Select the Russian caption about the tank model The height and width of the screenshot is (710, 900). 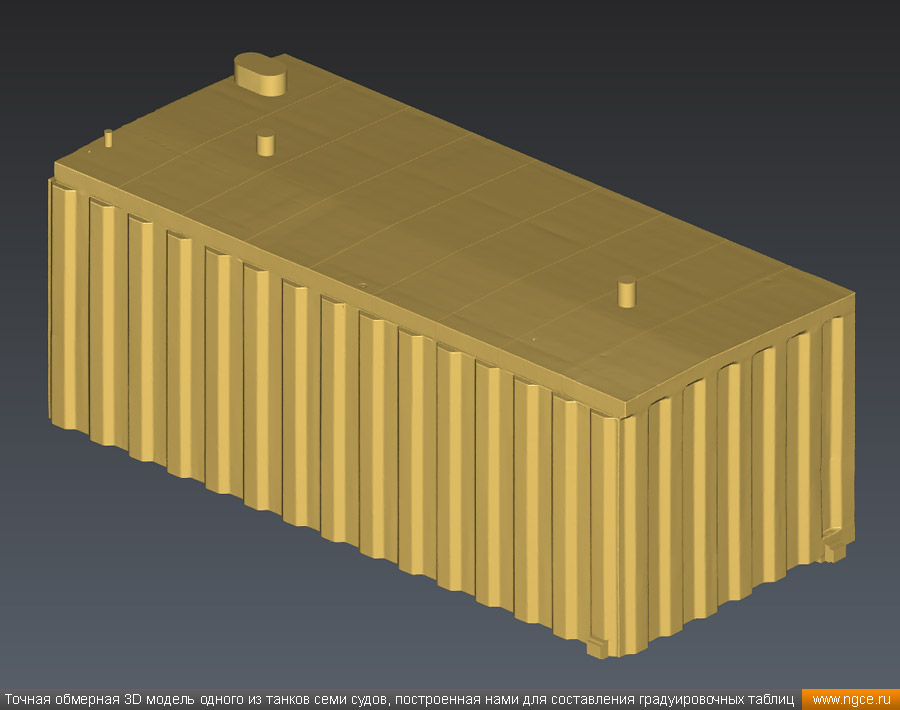point(399,700)
